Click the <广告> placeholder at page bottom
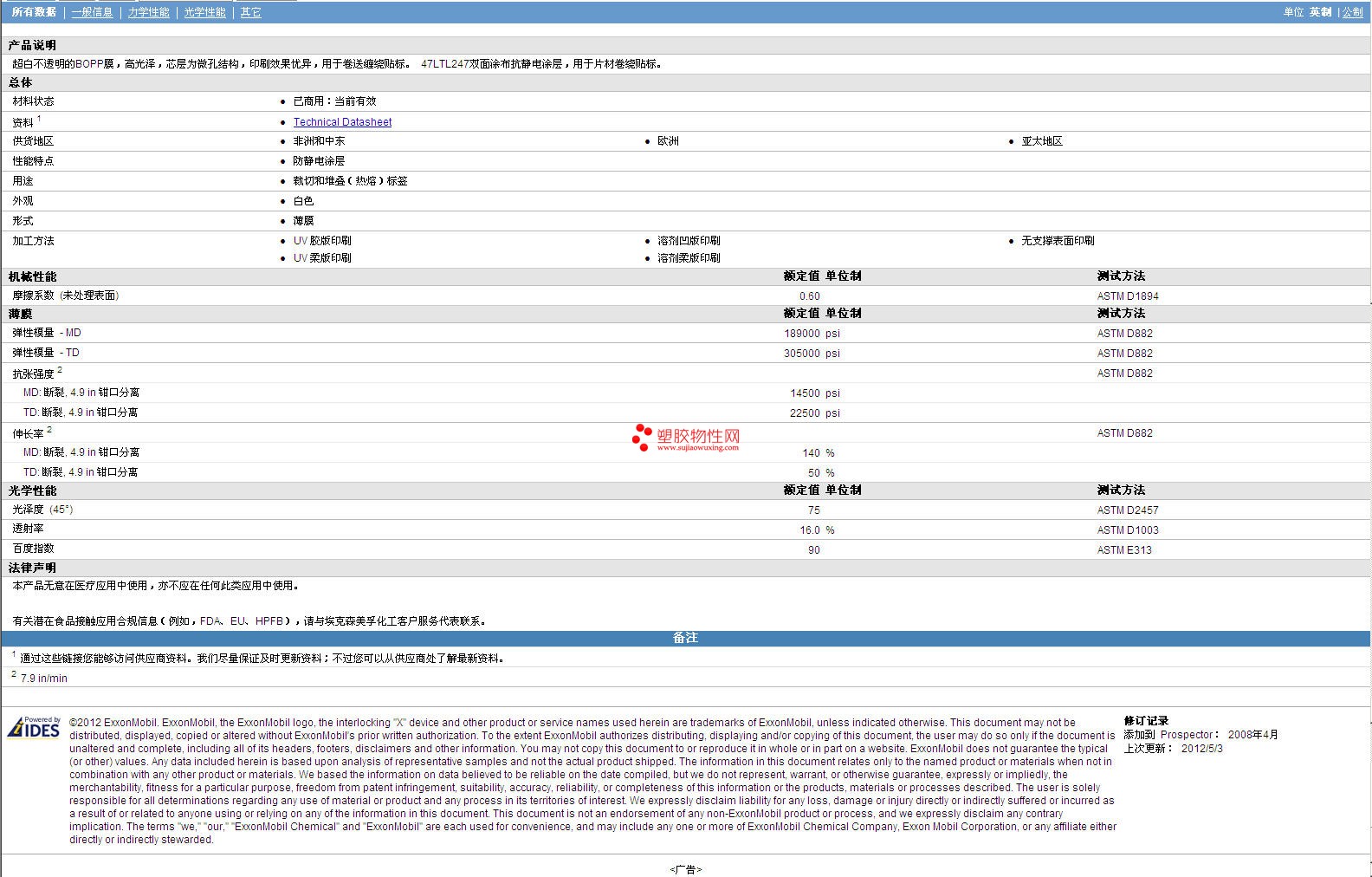Image resolution: width=1372 pixels, height=877 pixels. pos(685,869)
